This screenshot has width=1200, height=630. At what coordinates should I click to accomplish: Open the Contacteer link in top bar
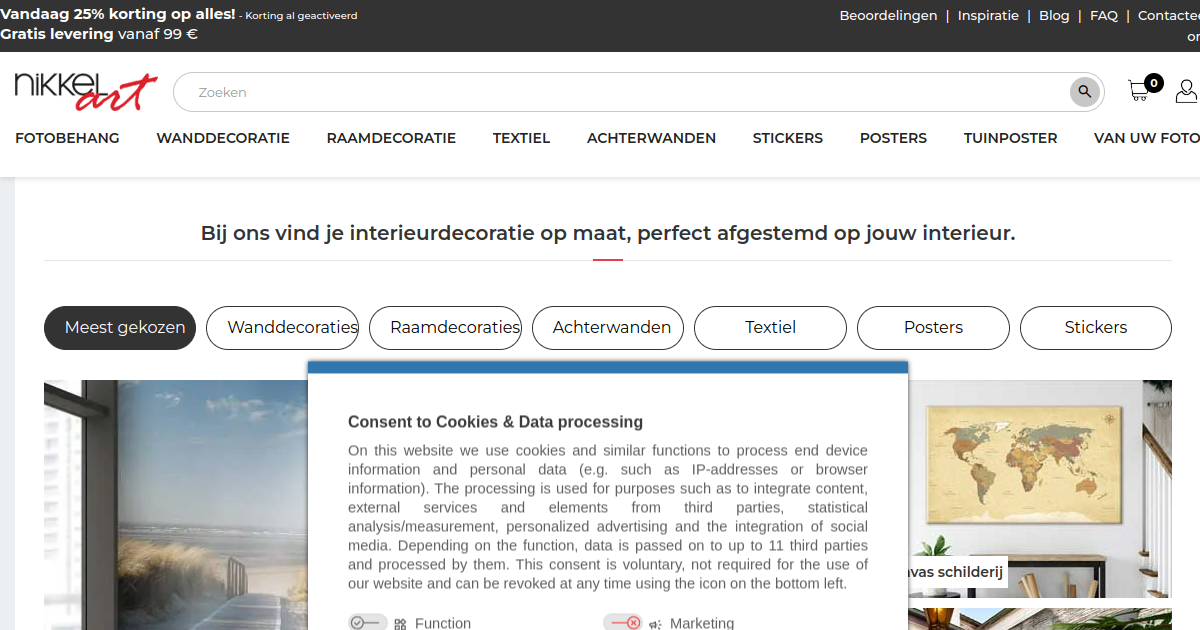coord(1169,15)
